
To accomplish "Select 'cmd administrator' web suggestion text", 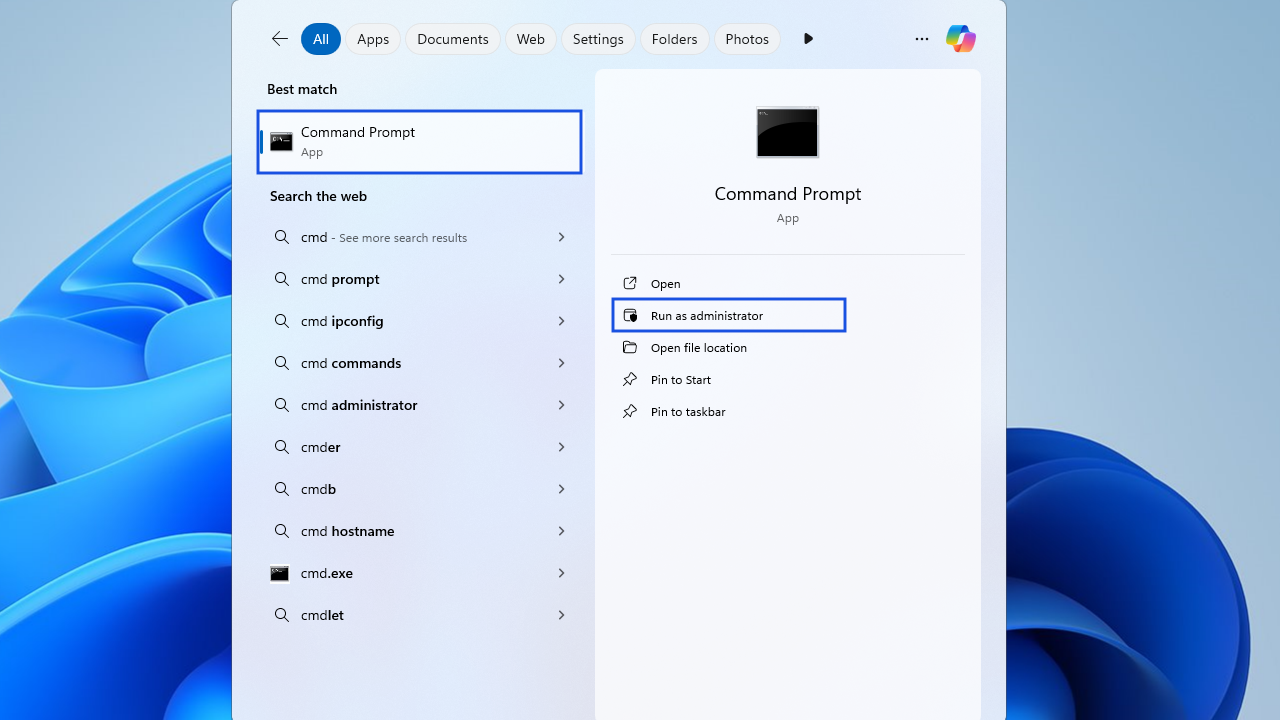I will point(359,405).
